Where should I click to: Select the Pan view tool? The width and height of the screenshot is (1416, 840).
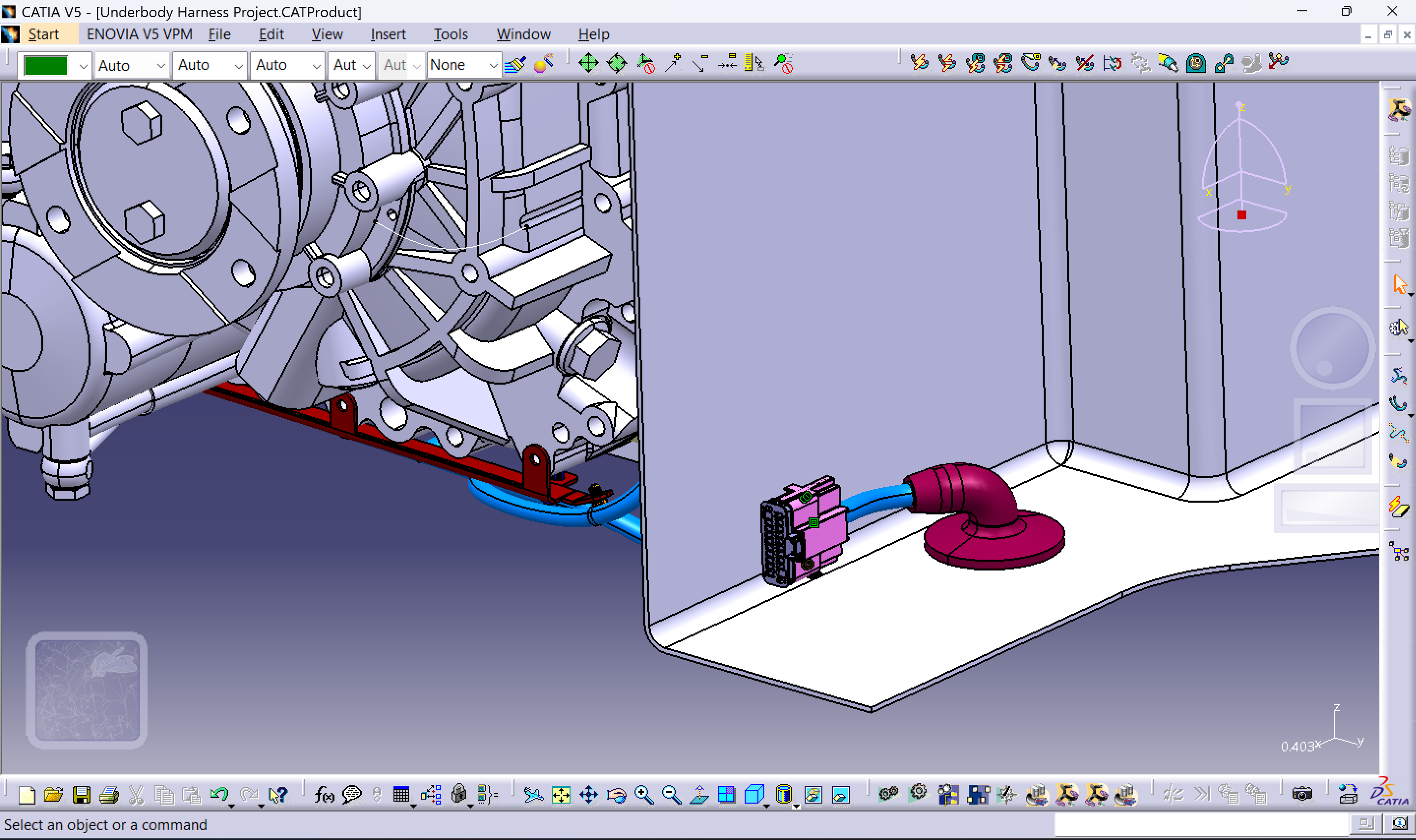point(589,795)
